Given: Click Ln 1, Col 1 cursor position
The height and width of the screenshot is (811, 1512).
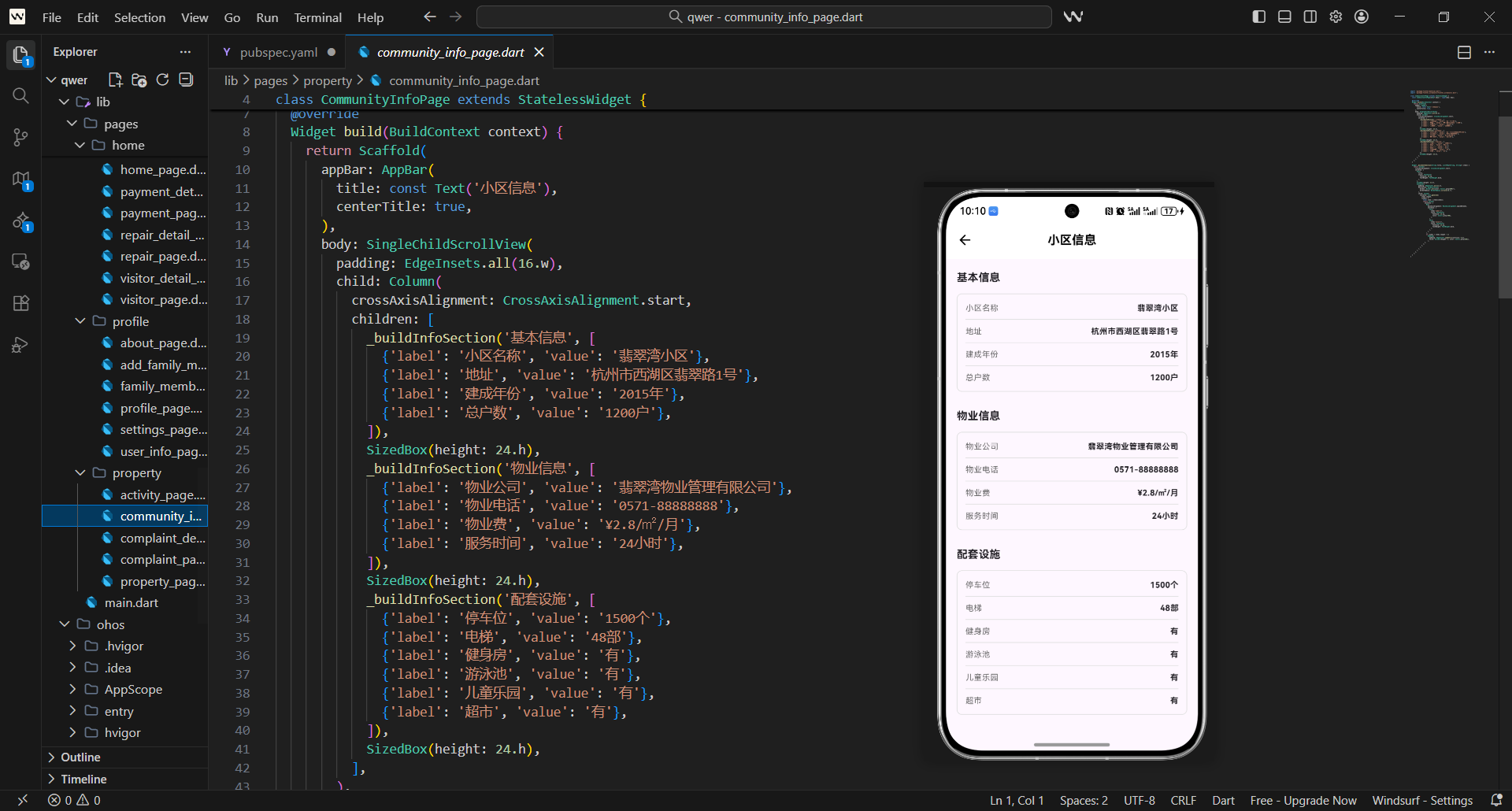Looking at the screenshot, I should (1017, 800).
